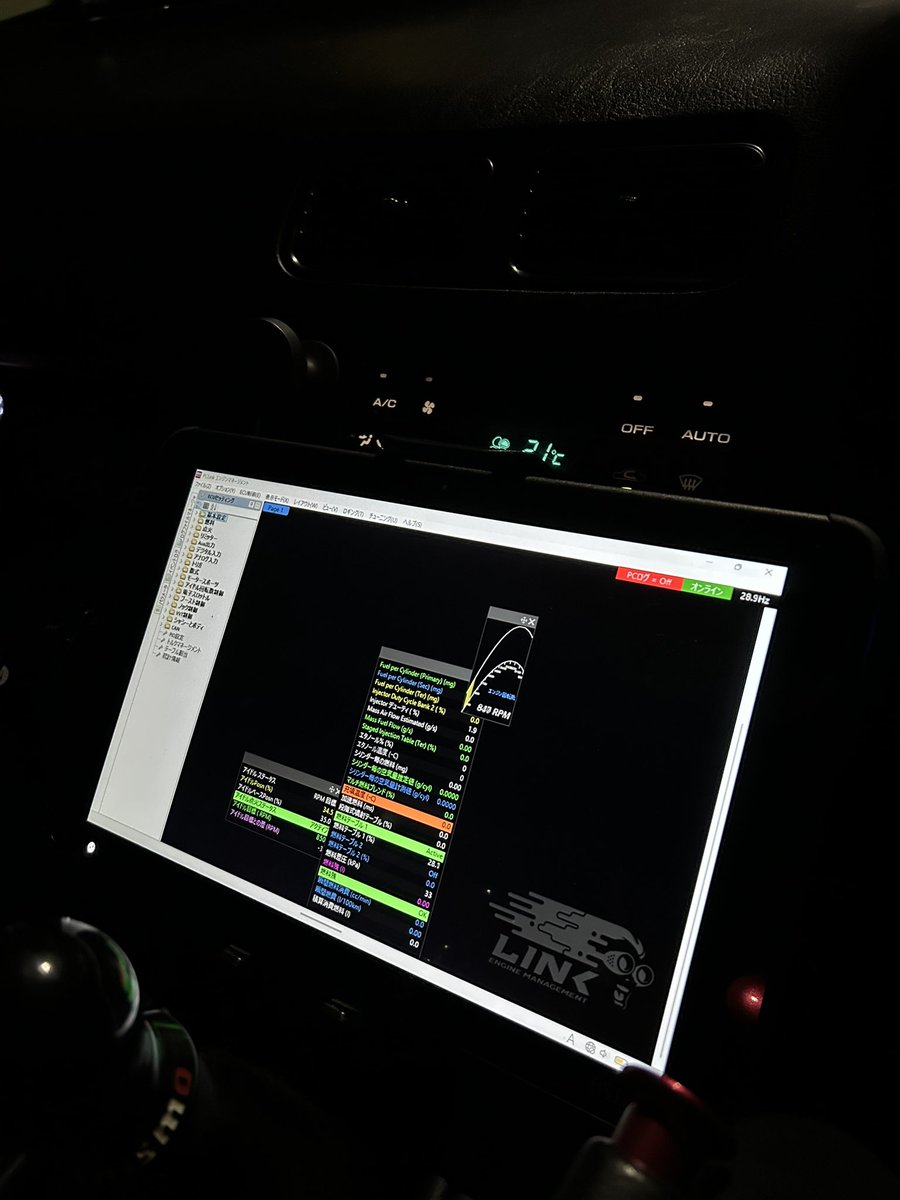The height and width of the screenshot is (1200, 900).
Task: Click the move handle icon on idle panel
Action: coord(332,789)
